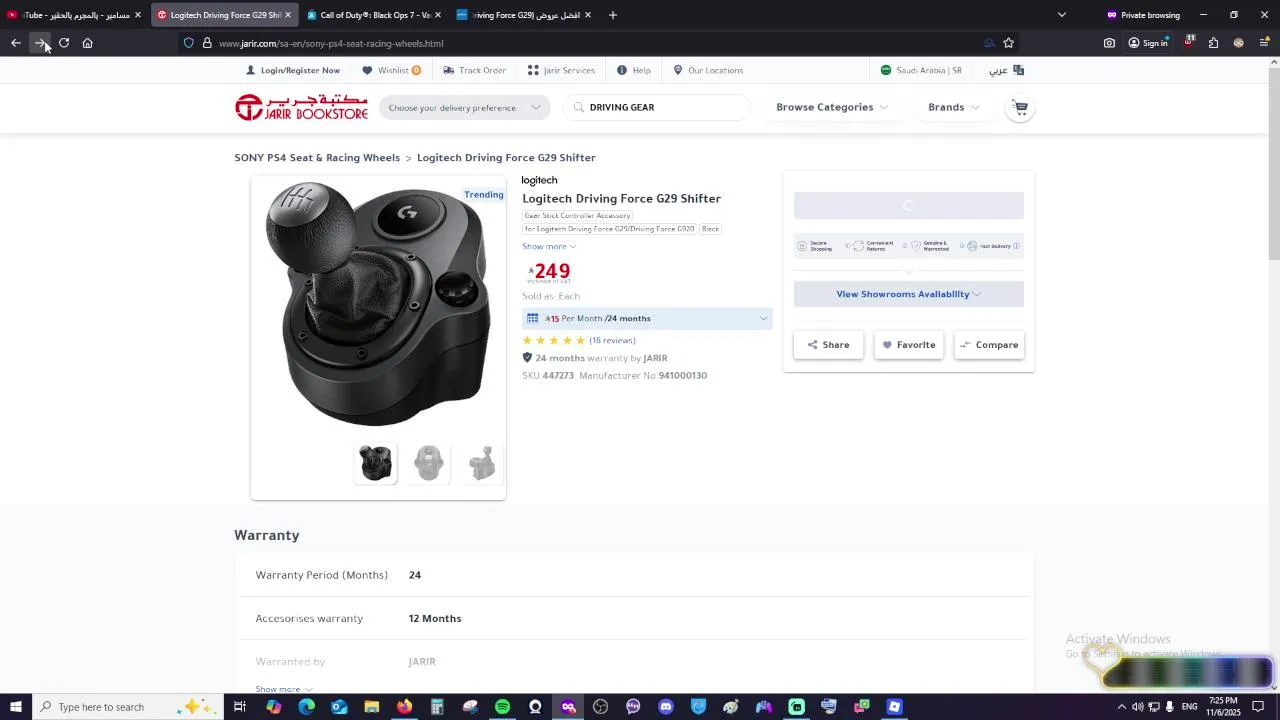Click site padlock security icon
This screenshot has width=1280, height=720.
207,43
